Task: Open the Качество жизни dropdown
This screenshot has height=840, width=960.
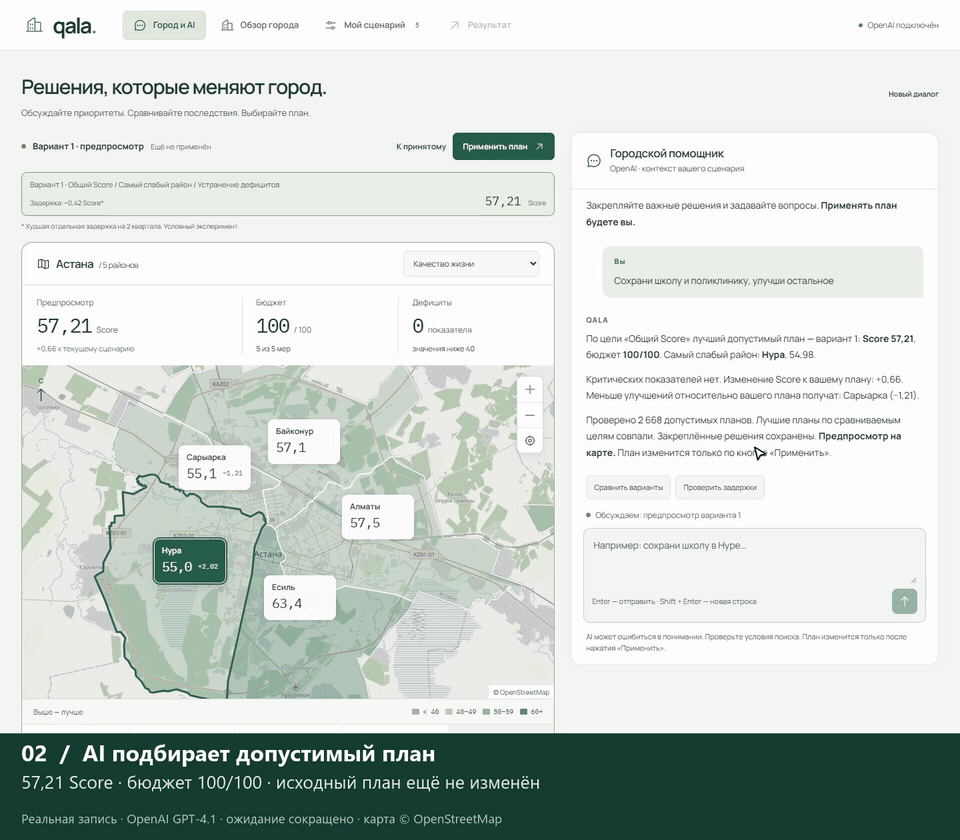Action: 471,264
